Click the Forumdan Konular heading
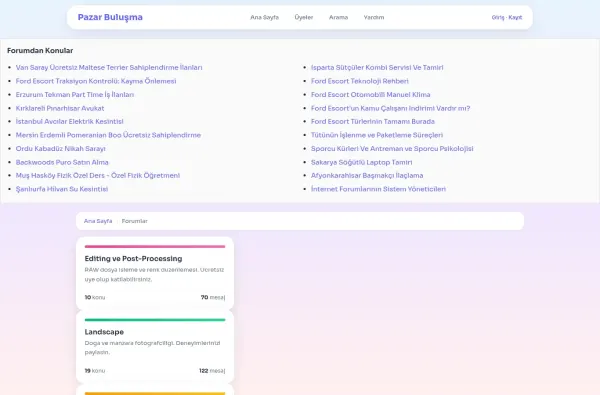 40,51
